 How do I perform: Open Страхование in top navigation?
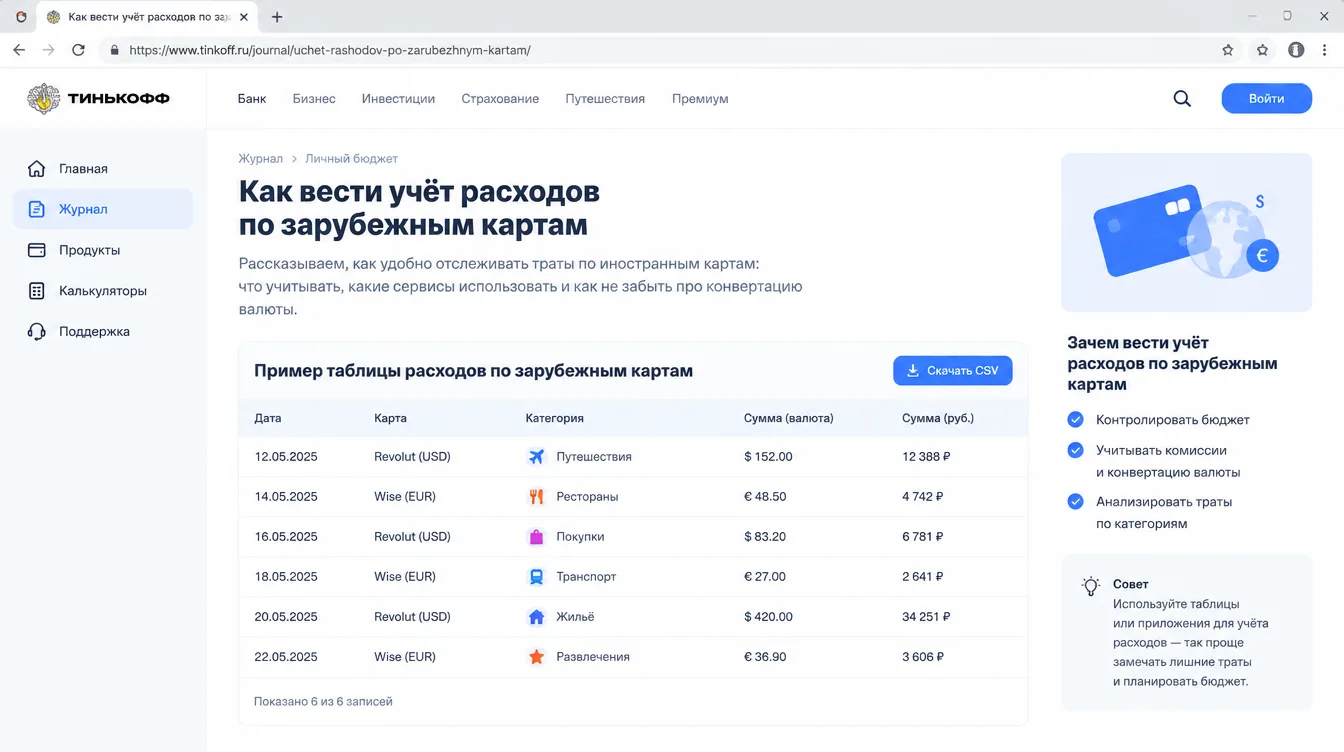[x=500, y=99]
